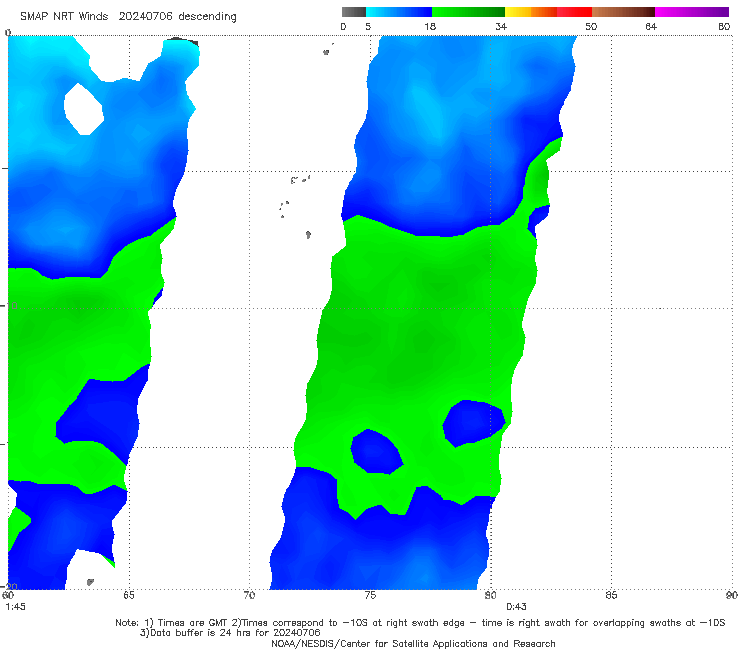This screenshot has height=650, width=740.
Task: Click the 'NOAA/NESDIS/Center for Satellite Applications and Research' credit
Action: tap(413, 643)
